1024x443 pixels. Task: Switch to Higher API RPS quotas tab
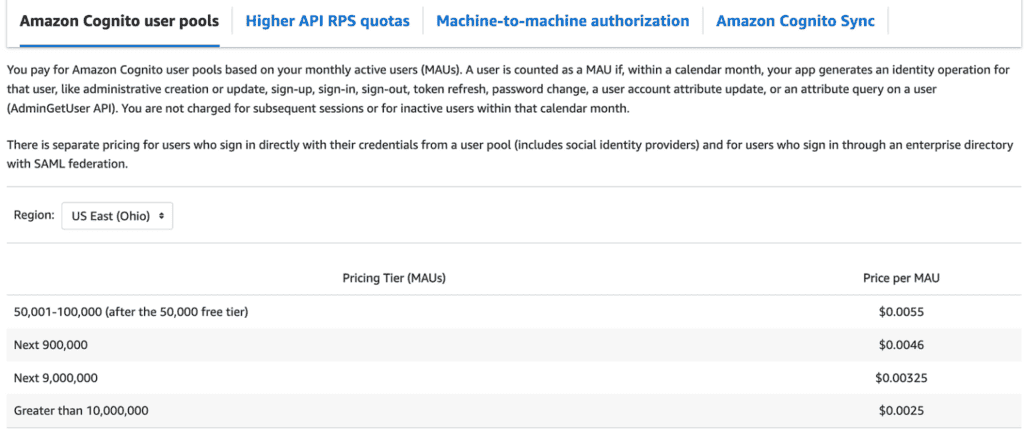[328, 22]
